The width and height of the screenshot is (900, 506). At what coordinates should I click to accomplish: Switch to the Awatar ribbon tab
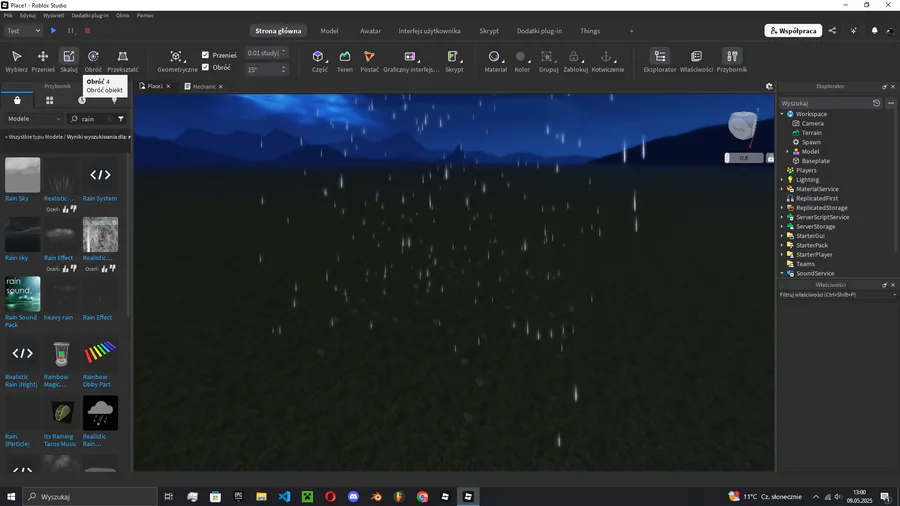point(370,31)
